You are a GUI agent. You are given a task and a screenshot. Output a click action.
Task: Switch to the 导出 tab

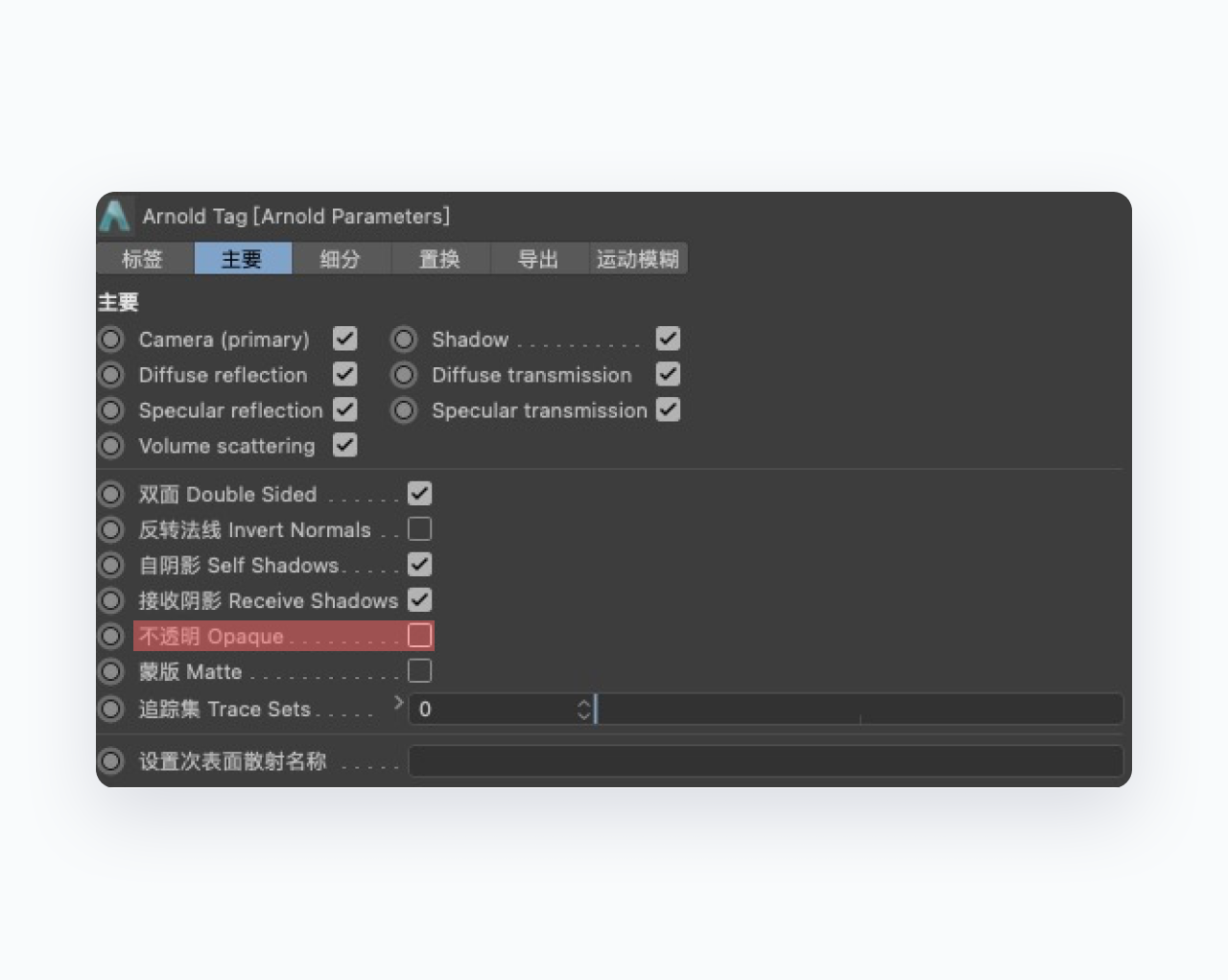538,259
